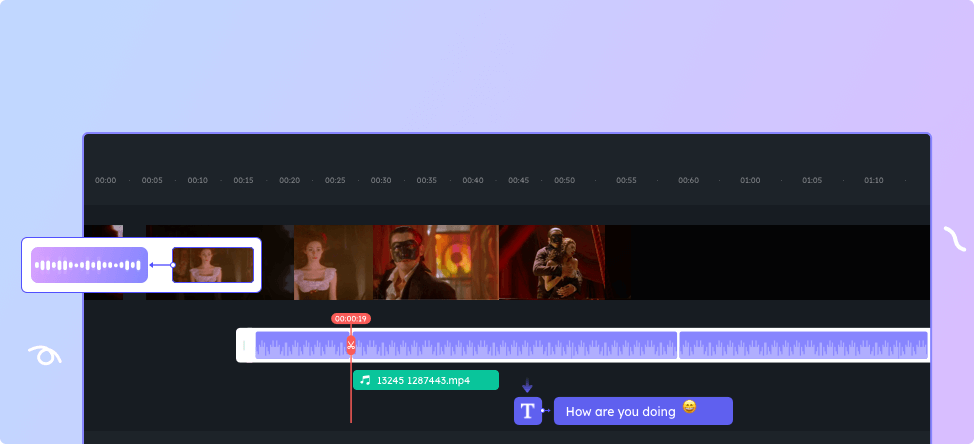The width and height of the screenshot is (974, 444).
Task: Click the audio waveform icon in callout
Action: (x=89, y=265)
